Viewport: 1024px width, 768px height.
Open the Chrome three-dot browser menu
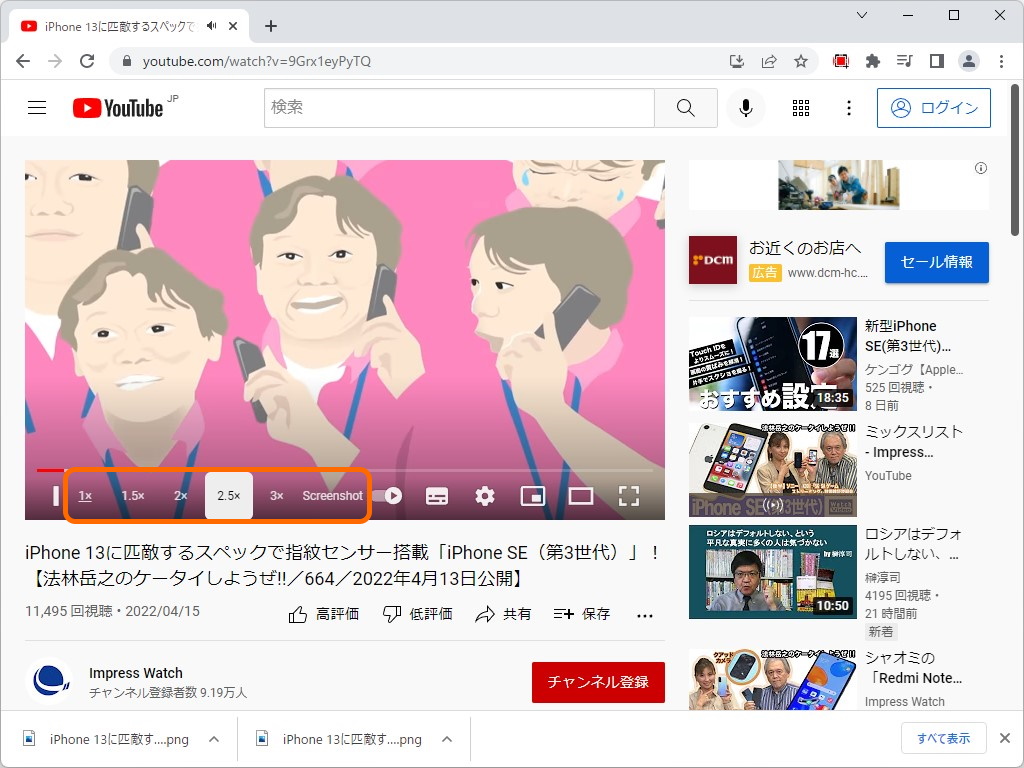coord(1003,61)
